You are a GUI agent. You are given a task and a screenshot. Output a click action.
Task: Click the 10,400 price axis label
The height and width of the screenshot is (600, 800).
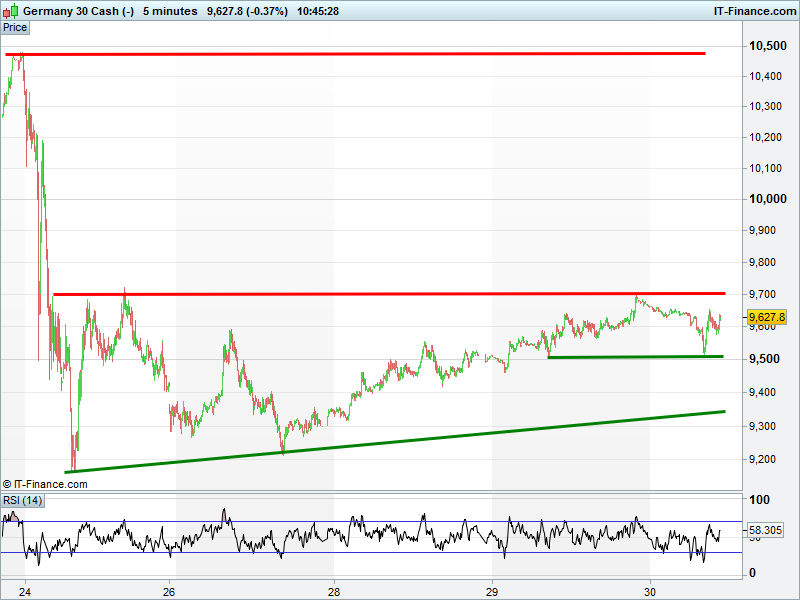(x=765, y=77)
